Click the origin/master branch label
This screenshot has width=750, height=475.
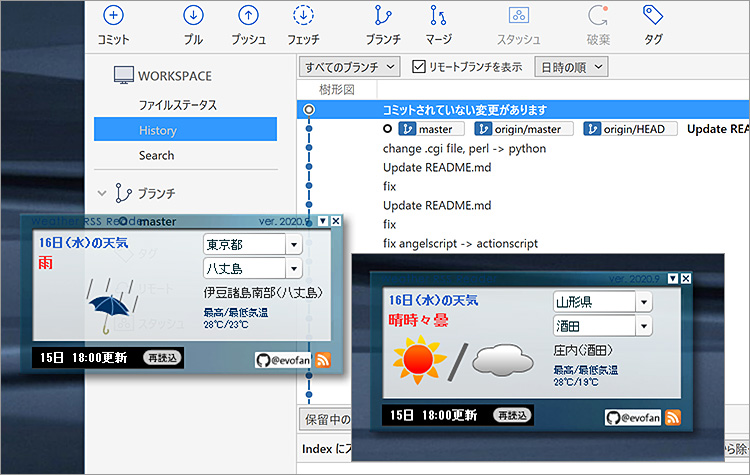(x=524, y=129)
